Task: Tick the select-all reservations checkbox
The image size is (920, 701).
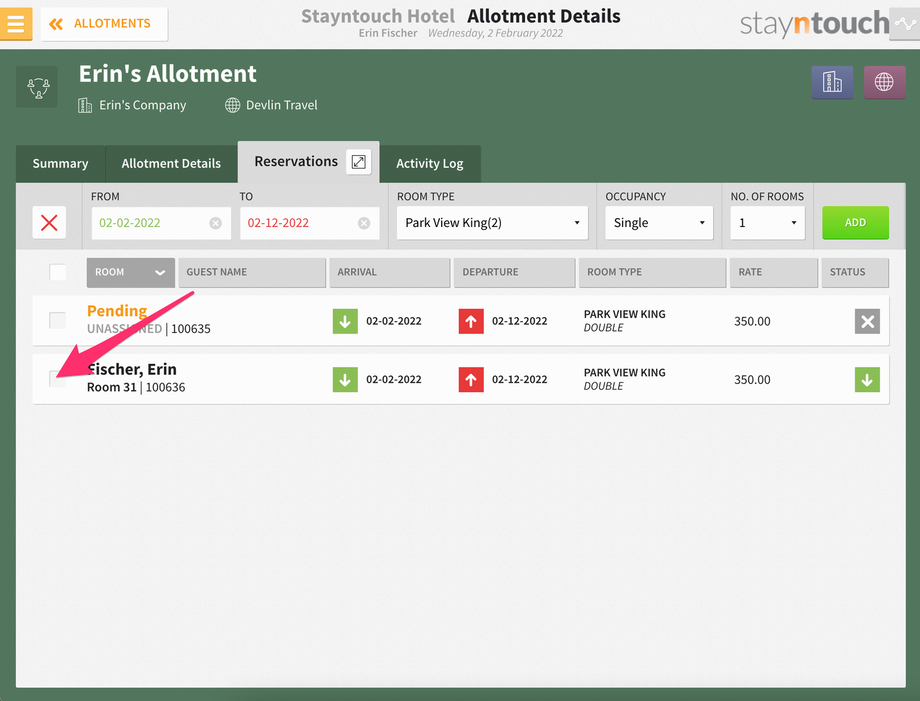Action: click(x=58, y=272)
